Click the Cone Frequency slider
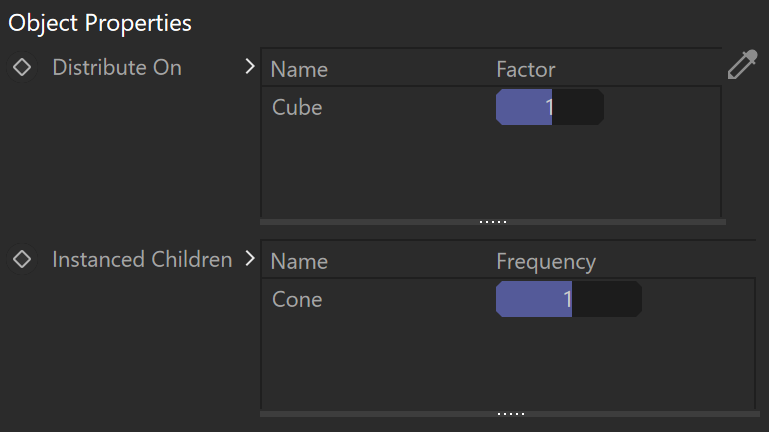Viewport: 769px width, 432px height. [569, 299]
